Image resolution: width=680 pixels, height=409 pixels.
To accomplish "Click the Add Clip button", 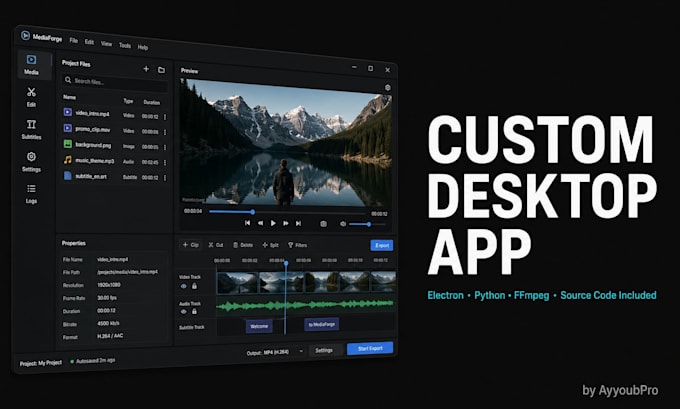I will [190, 245].
